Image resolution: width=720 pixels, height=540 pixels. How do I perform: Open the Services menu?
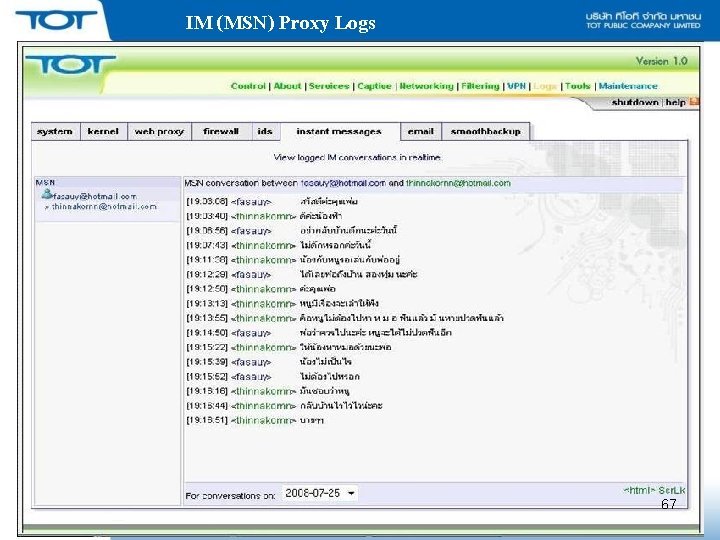[329, 86]
